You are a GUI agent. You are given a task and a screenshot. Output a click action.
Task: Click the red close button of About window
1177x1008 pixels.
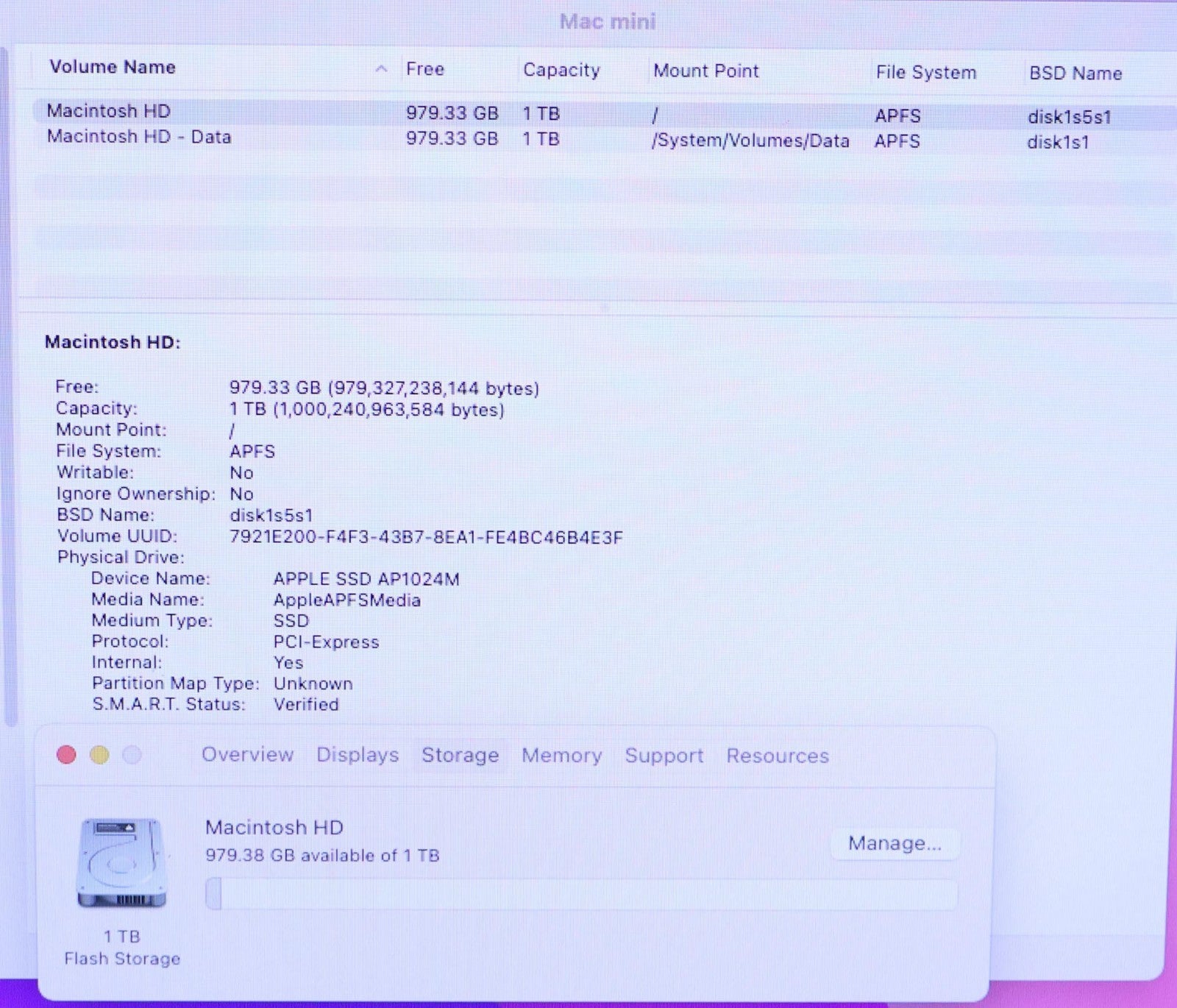coord(66,755)
